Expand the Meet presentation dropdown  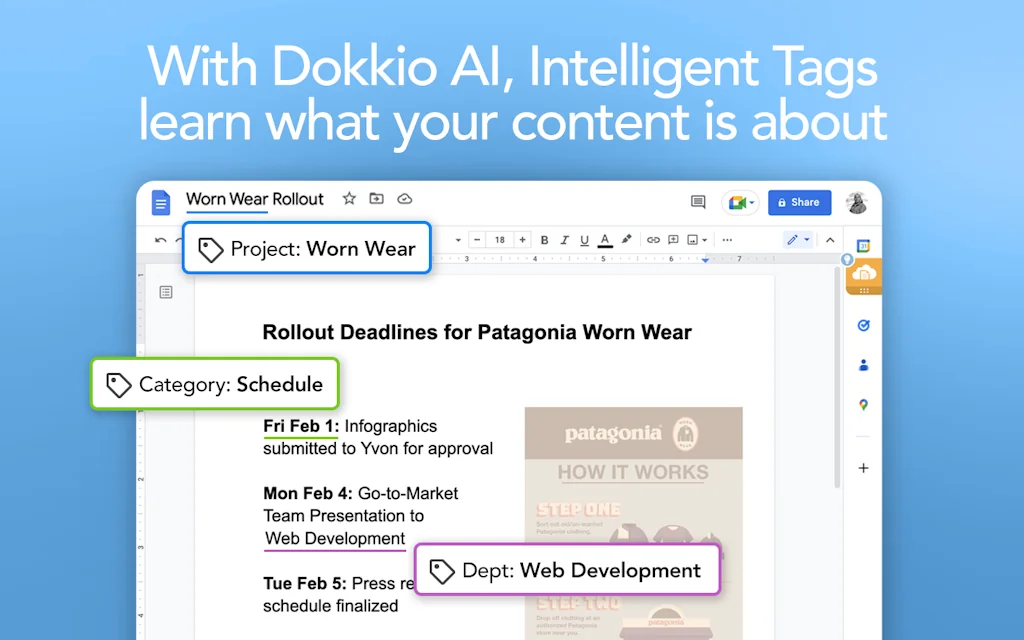click(750, 202)
